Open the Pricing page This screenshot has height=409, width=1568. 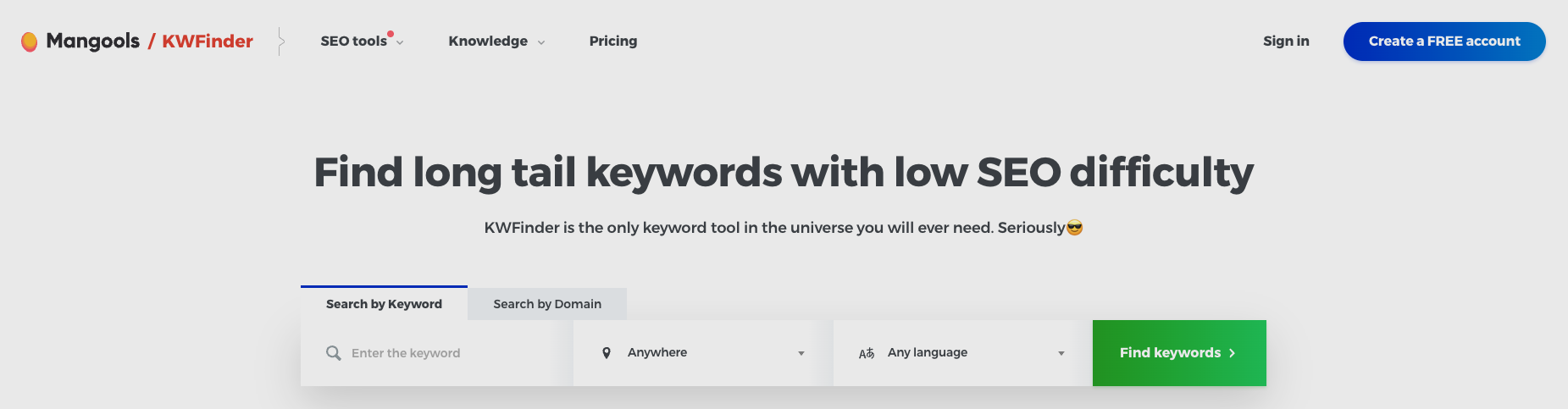[613, 41]
